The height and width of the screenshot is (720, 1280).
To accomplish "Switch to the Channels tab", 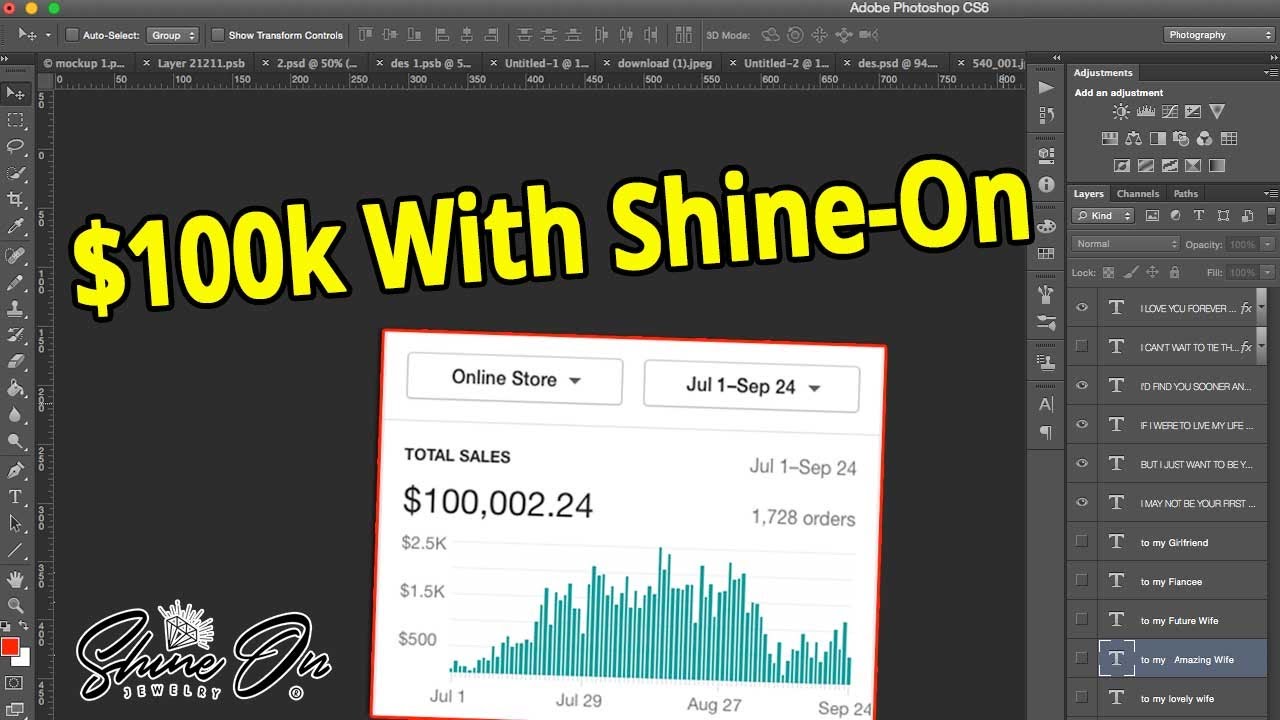I will click(x=1138, y=194).
